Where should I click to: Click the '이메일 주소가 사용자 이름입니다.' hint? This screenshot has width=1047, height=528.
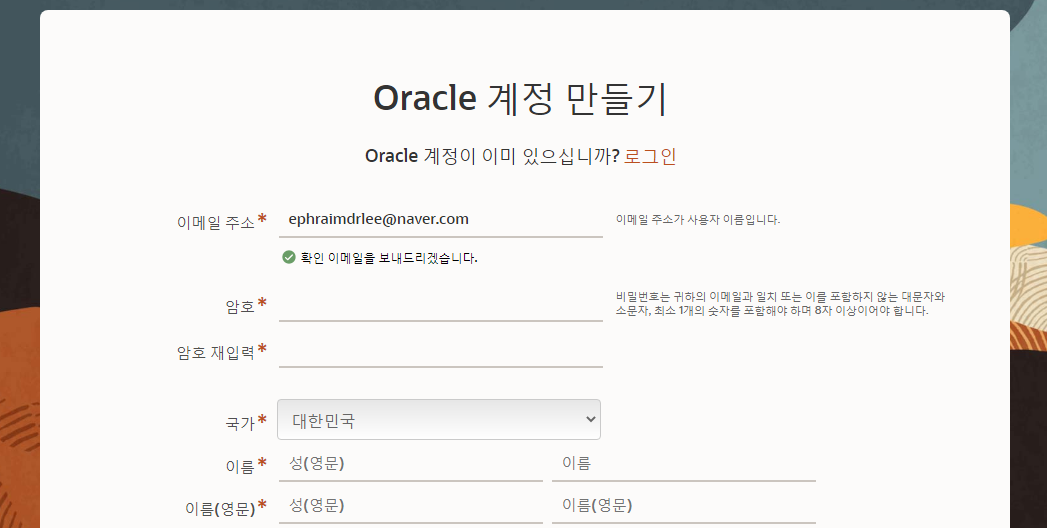tap(698, 219)
